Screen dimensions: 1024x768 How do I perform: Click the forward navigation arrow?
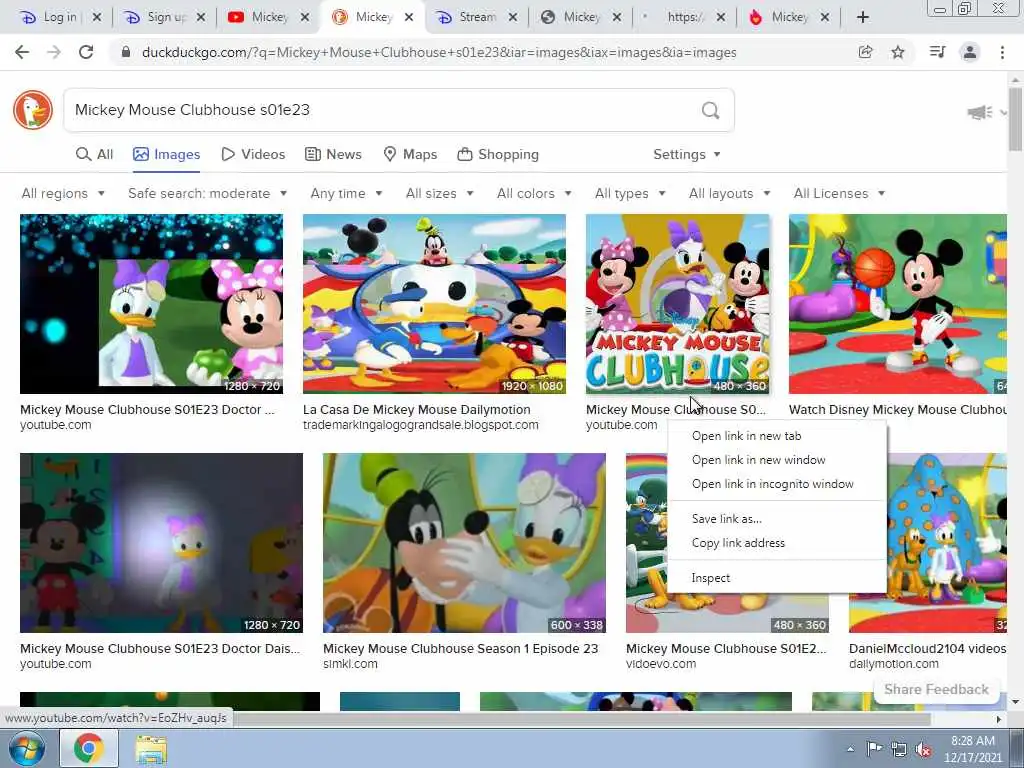pos(54,52)
